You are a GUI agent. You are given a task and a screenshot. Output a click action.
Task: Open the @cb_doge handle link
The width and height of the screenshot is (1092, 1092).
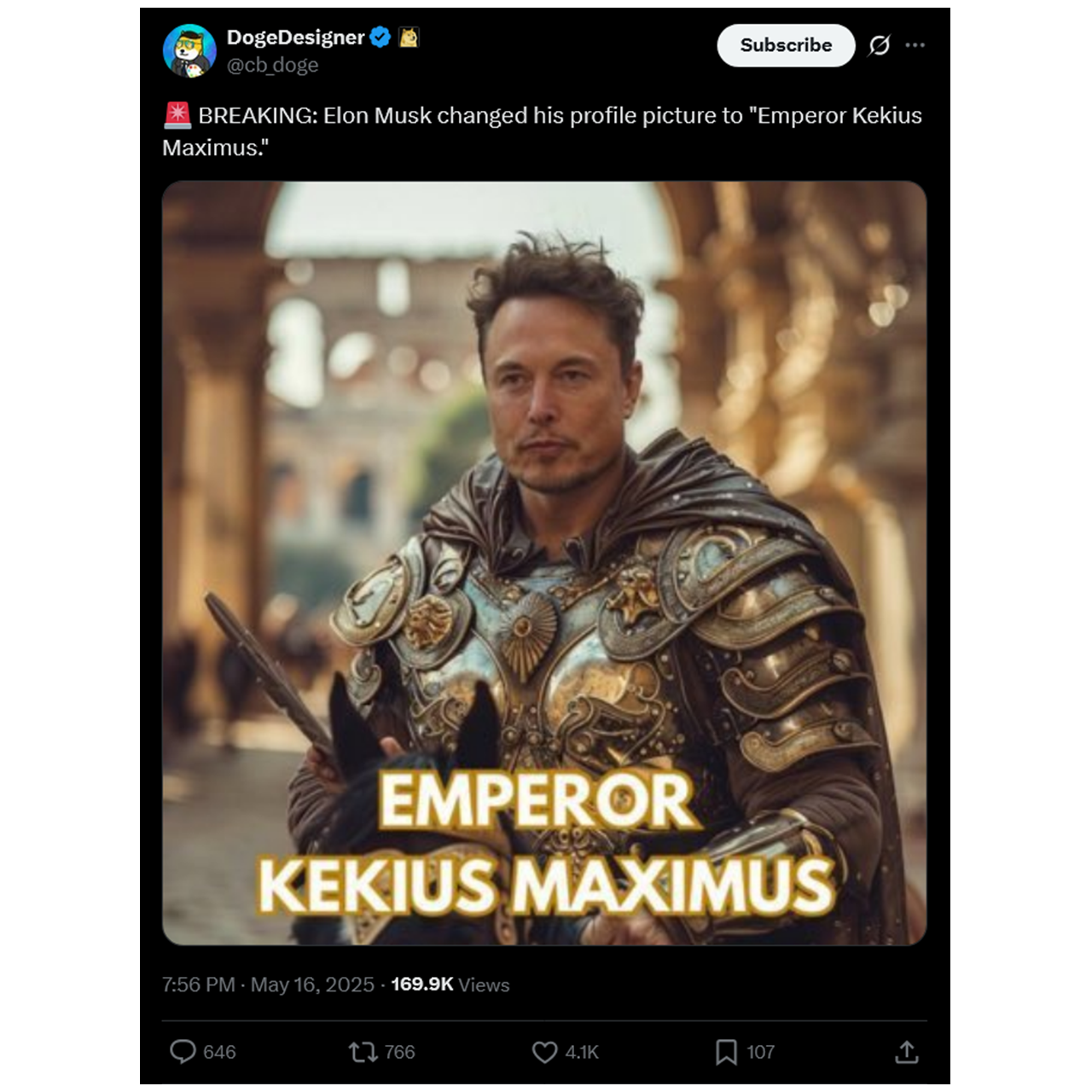coord(272,65)
